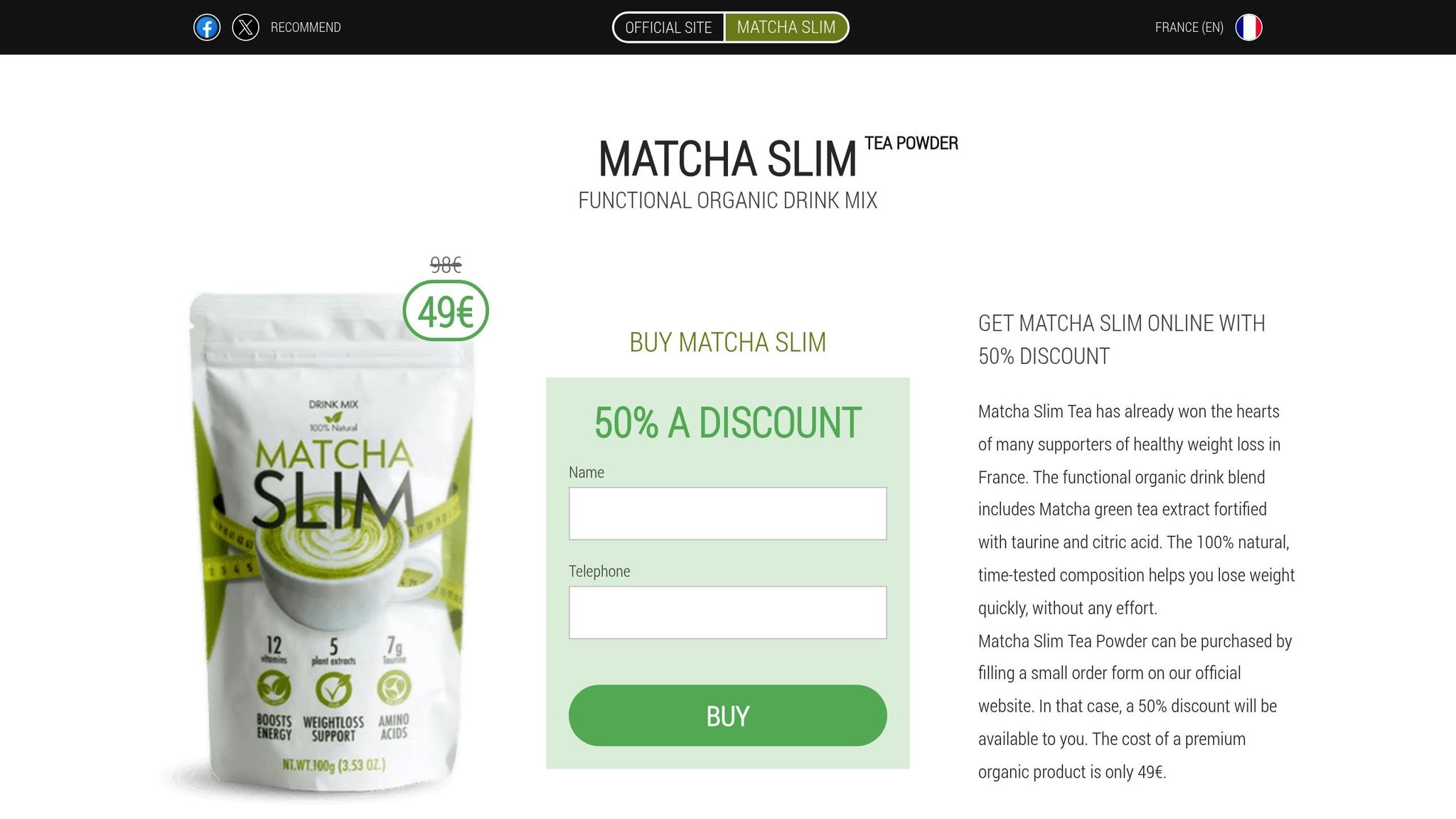Click the RECOMMEND label next to social icons

306,28
